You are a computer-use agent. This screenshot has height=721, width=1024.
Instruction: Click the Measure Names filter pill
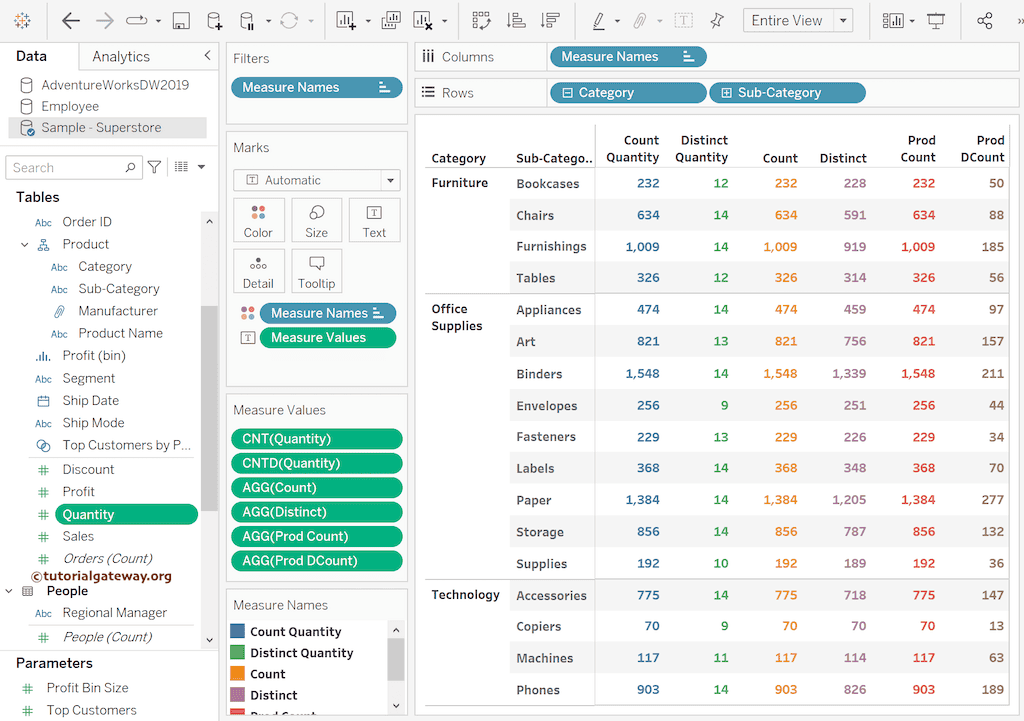pyautogui.click(x=316, y=87)
